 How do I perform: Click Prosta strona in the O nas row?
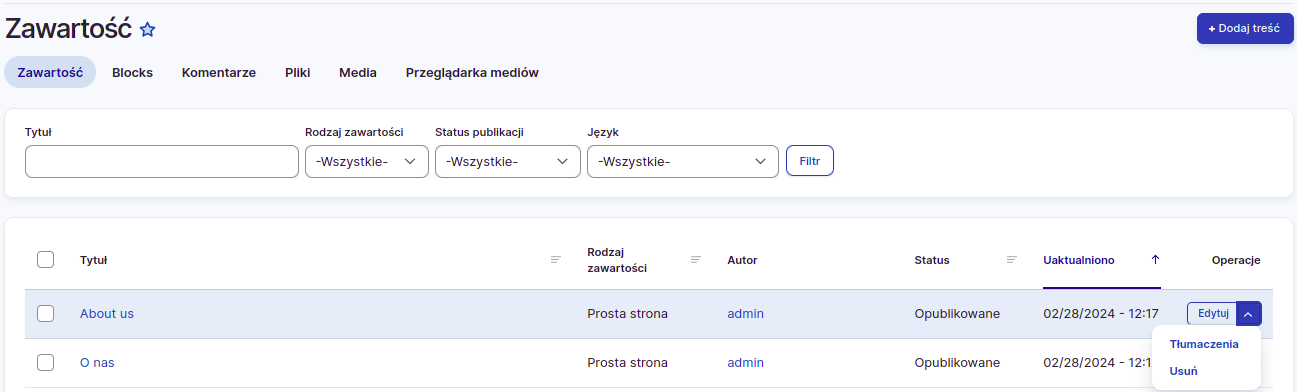click(x=627, y=362)
